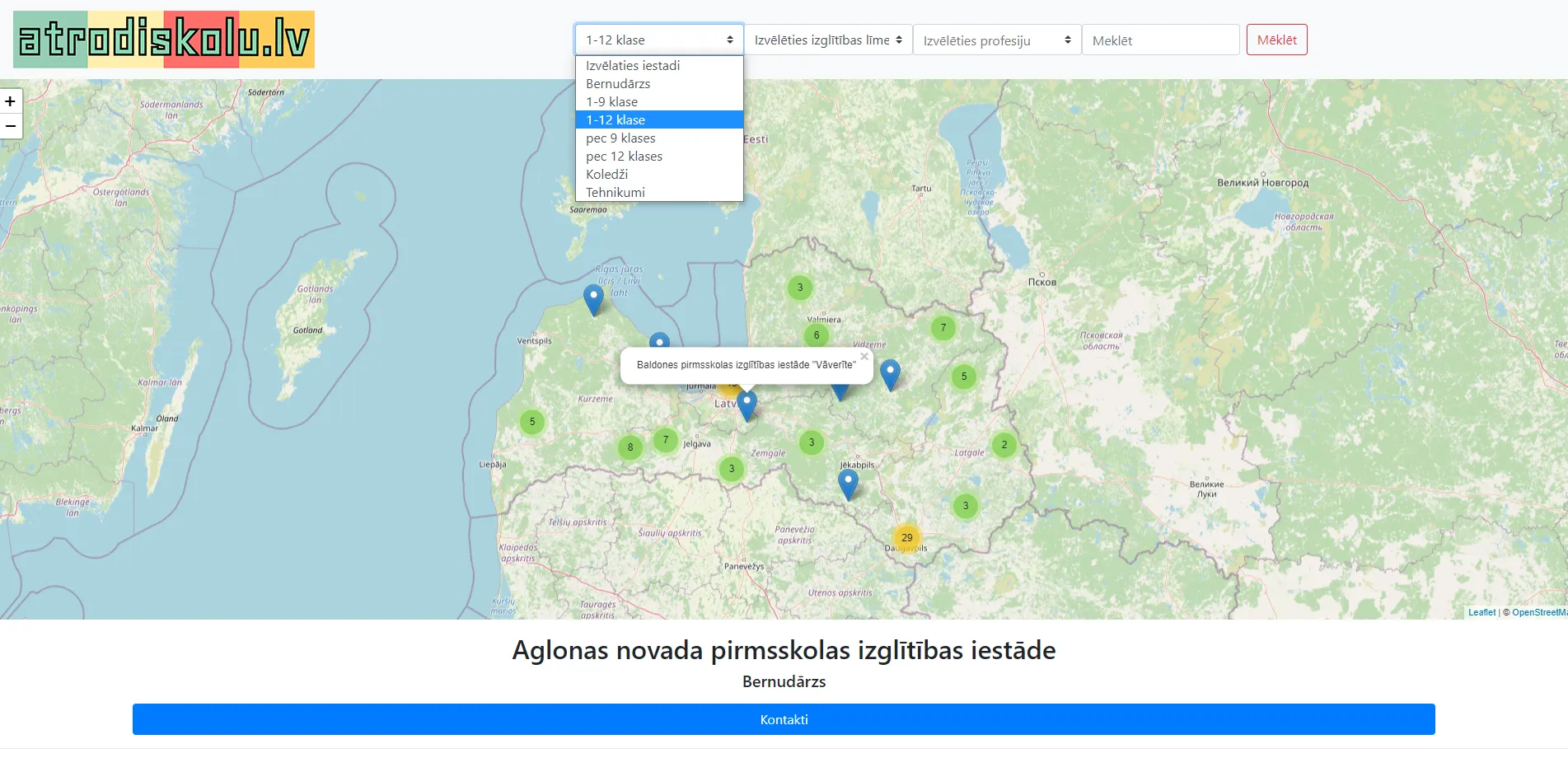Zoom out on the map
1568x772 pixels.
coord(11,126)
